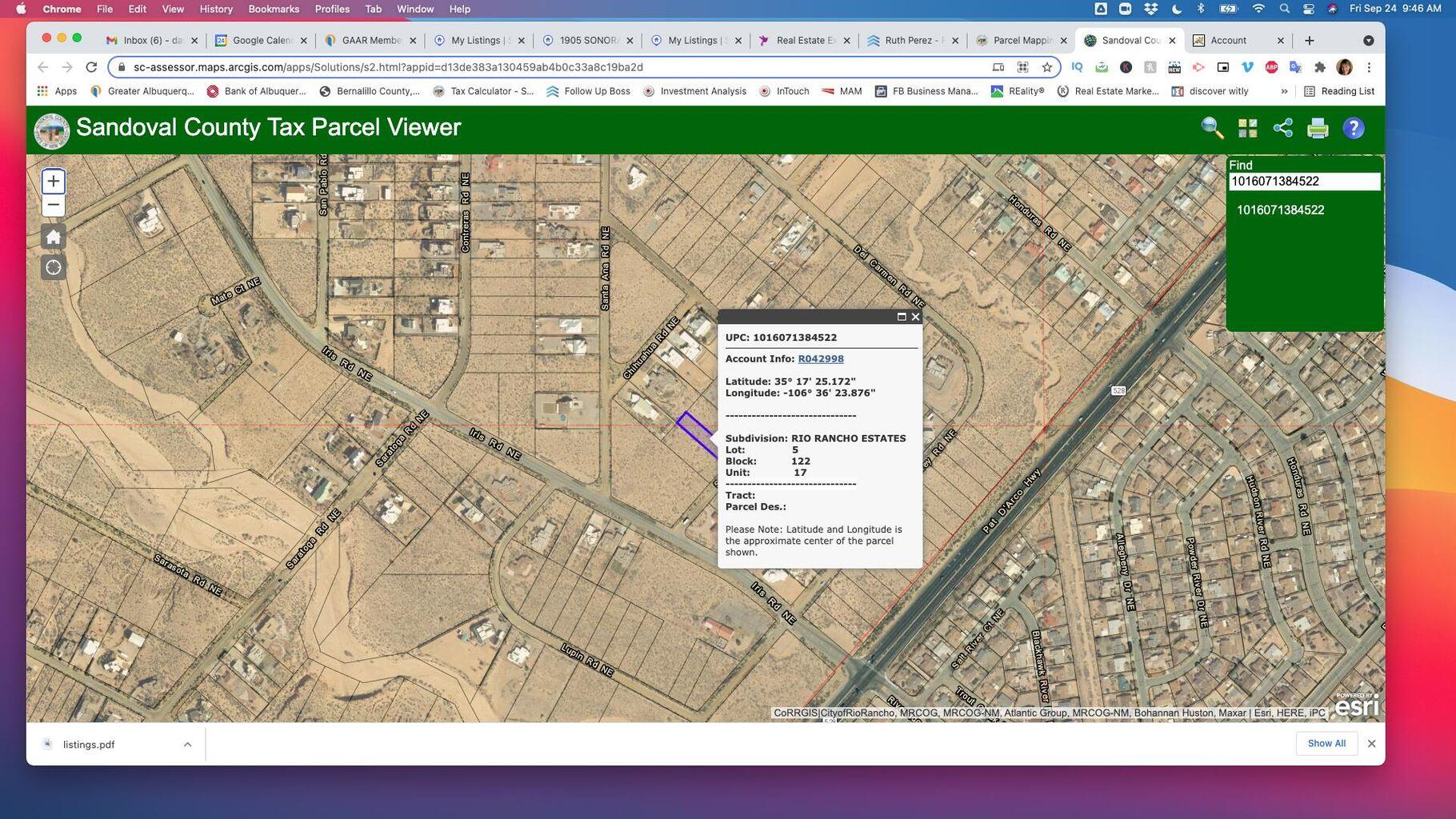
Task: Open the Bookmarks menu in menu bar
Action: coord(274,9)
